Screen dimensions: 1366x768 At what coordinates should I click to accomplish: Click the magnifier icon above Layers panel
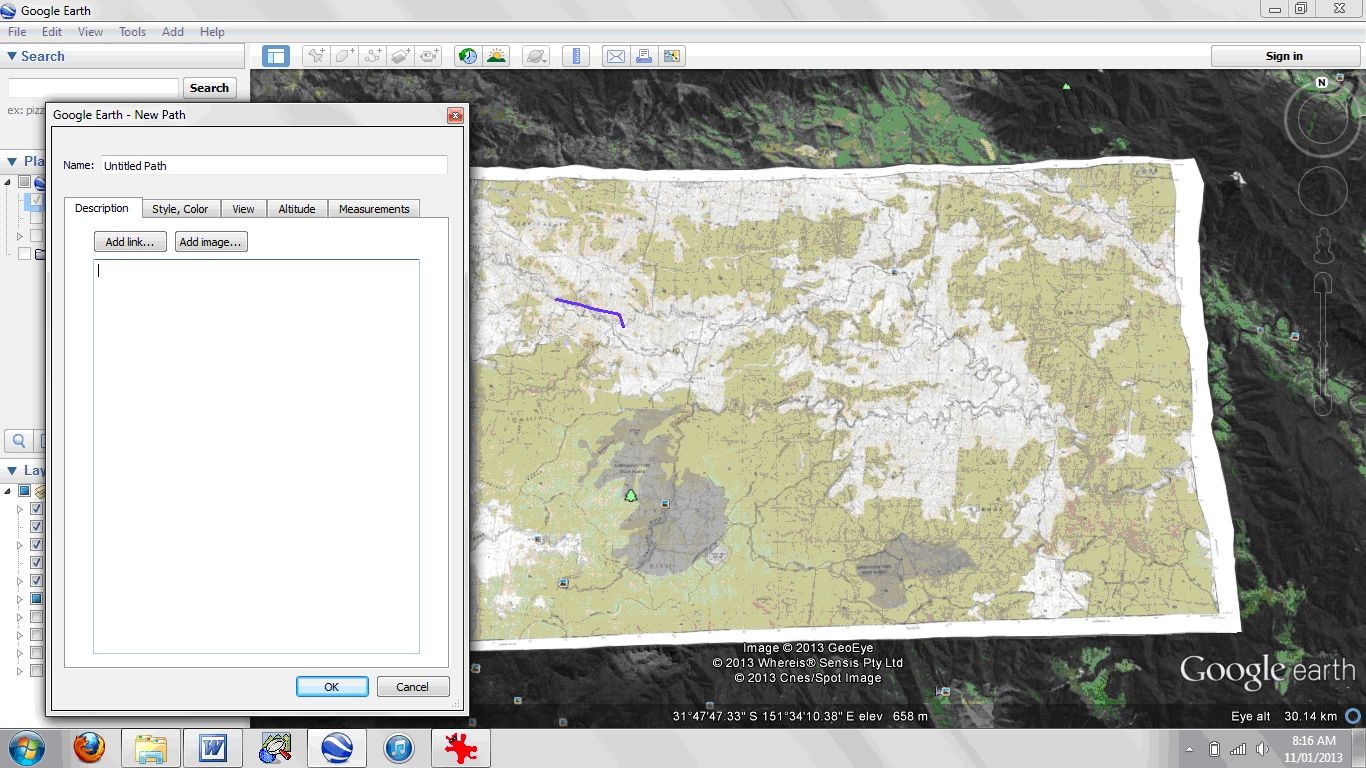click(x=18, y=440)
